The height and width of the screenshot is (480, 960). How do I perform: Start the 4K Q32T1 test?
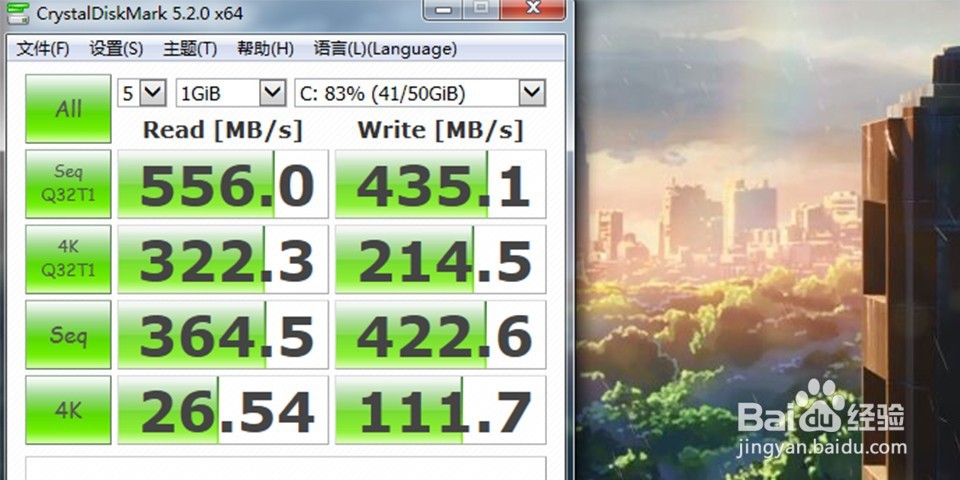pos(68,259)
